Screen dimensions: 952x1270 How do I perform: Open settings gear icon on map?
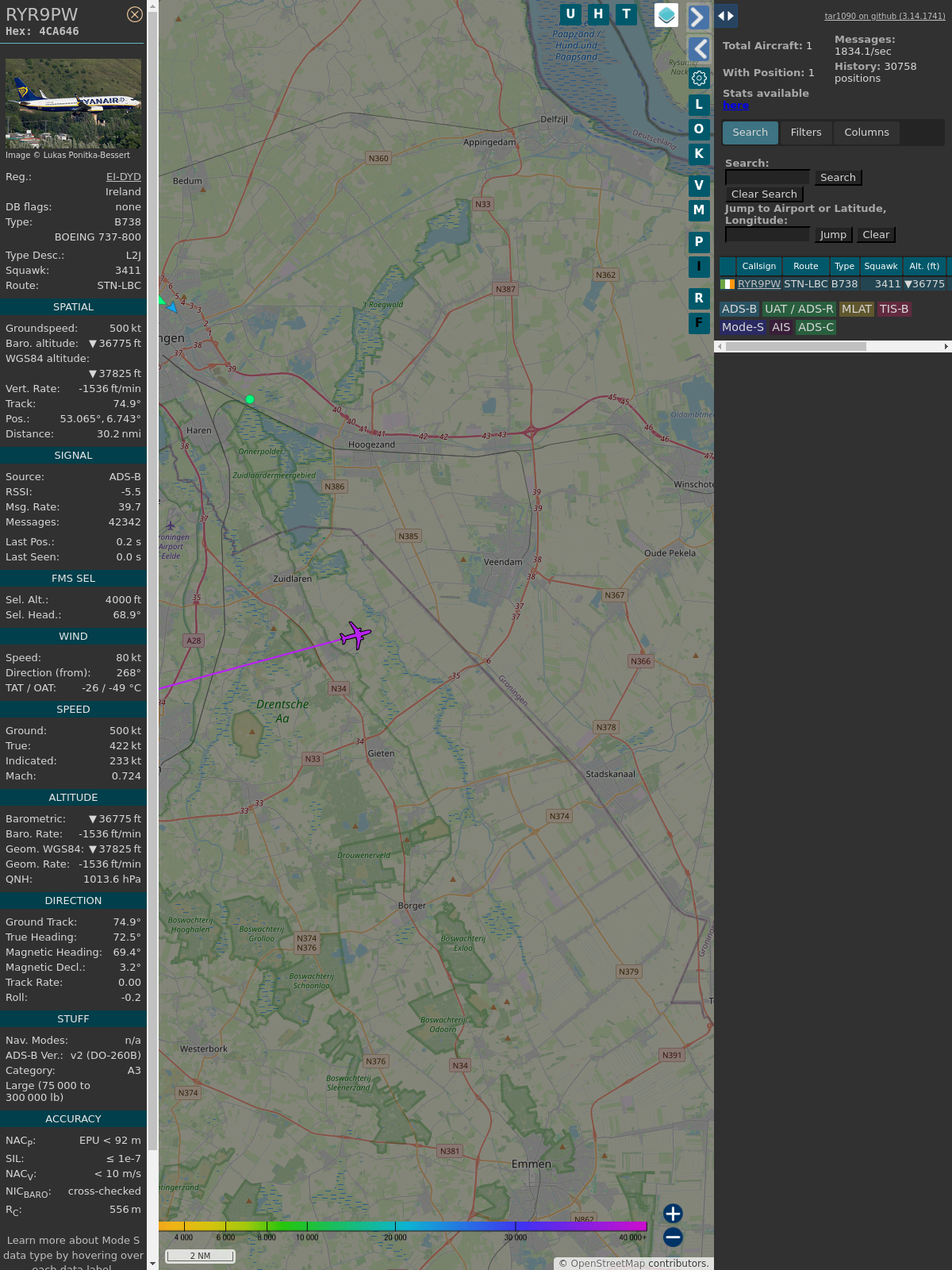(x=699, y=78)
